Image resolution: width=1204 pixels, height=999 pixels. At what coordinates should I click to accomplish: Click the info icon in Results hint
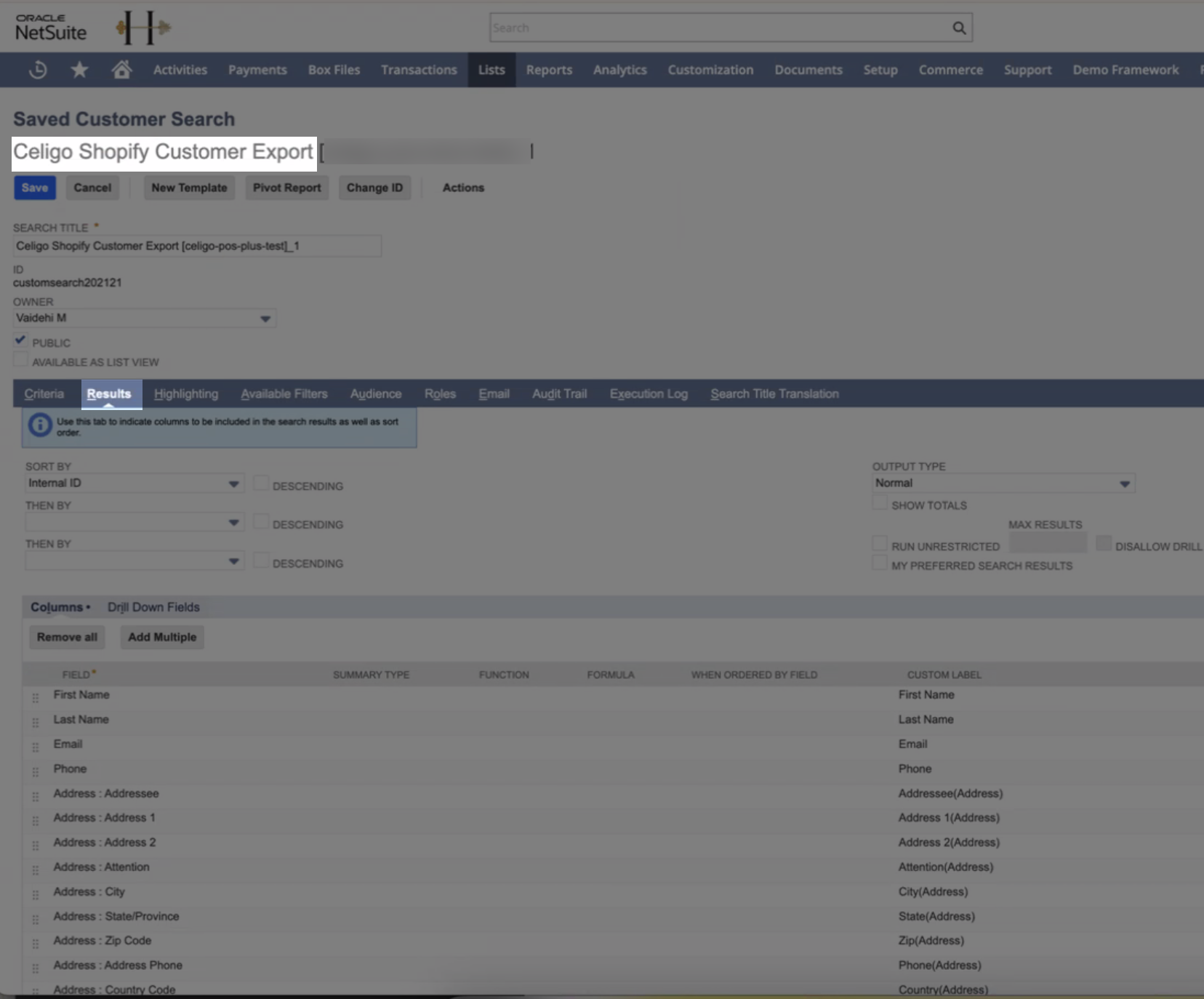click(x=40, y=425)
